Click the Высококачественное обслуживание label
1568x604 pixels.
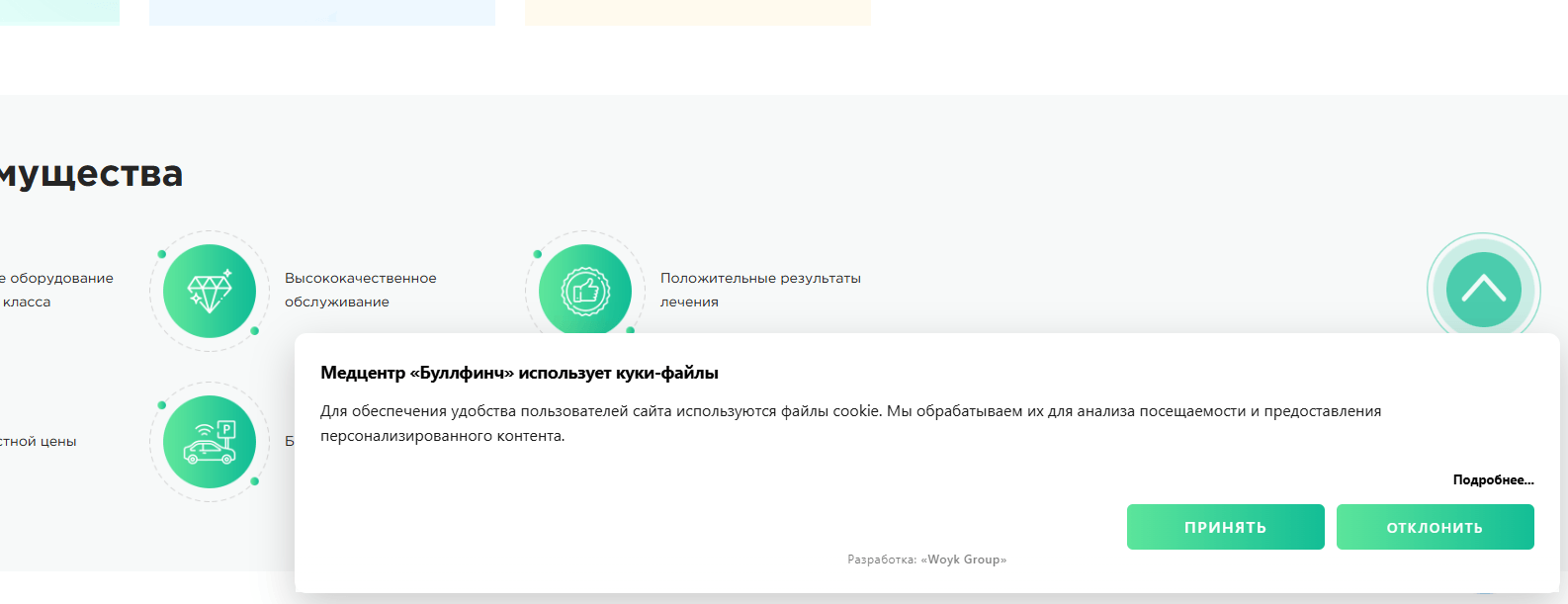point(360,290)
